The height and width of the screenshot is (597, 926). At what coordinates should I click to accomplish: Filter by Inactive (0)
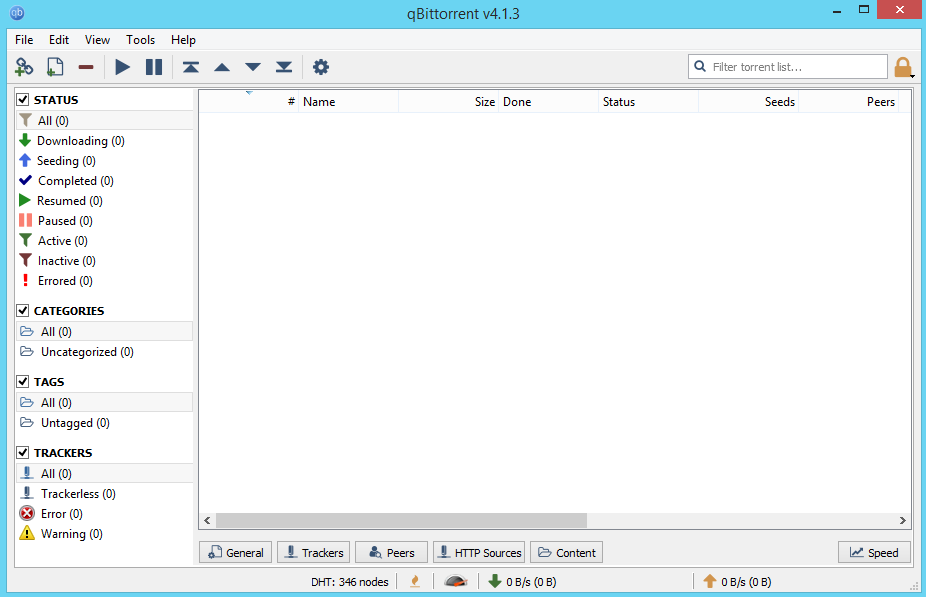[105, 261]
